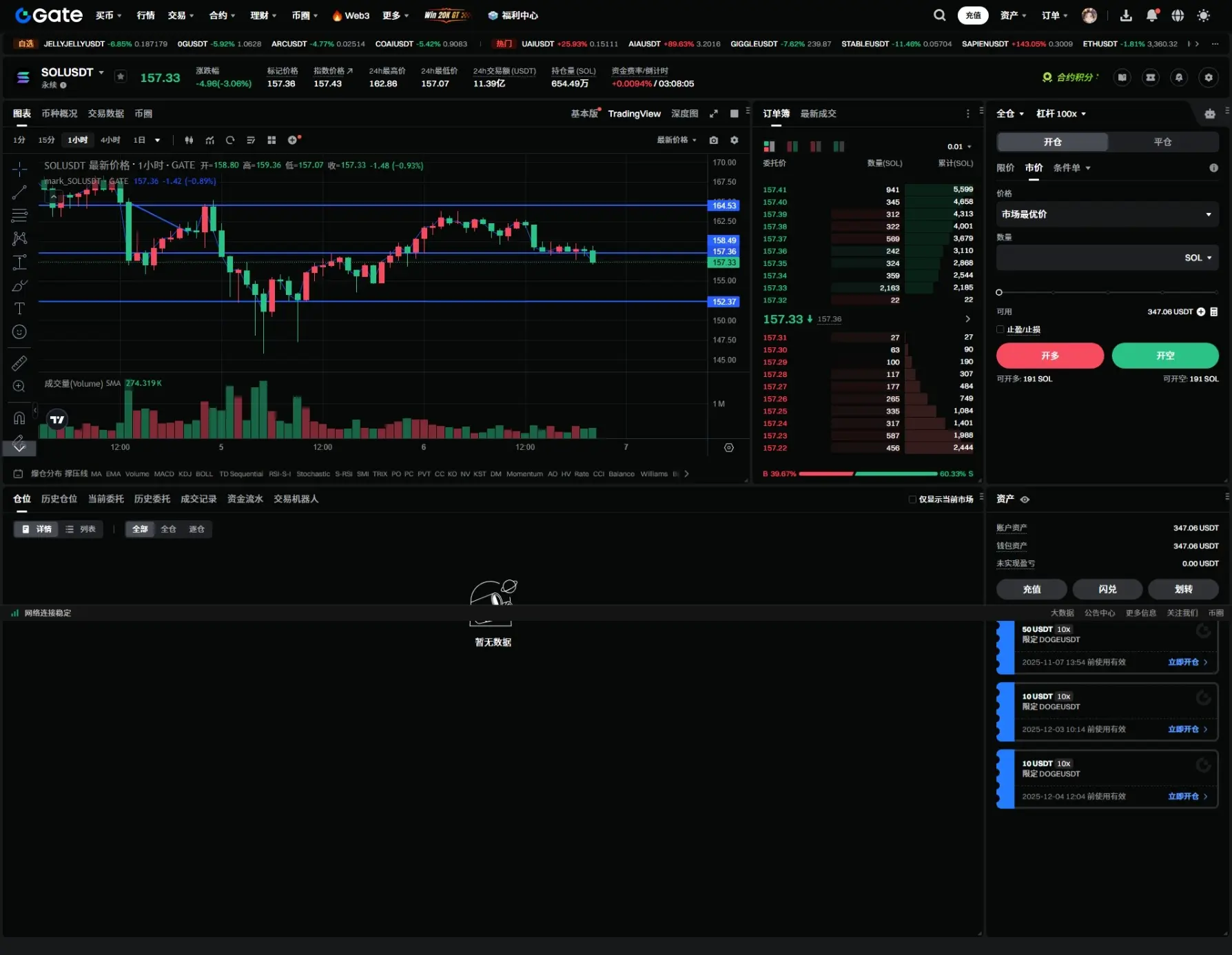Viewport: 1232px width, 955px height.
Task: Open the emoji sticker tool
Action: click(19, 331)
